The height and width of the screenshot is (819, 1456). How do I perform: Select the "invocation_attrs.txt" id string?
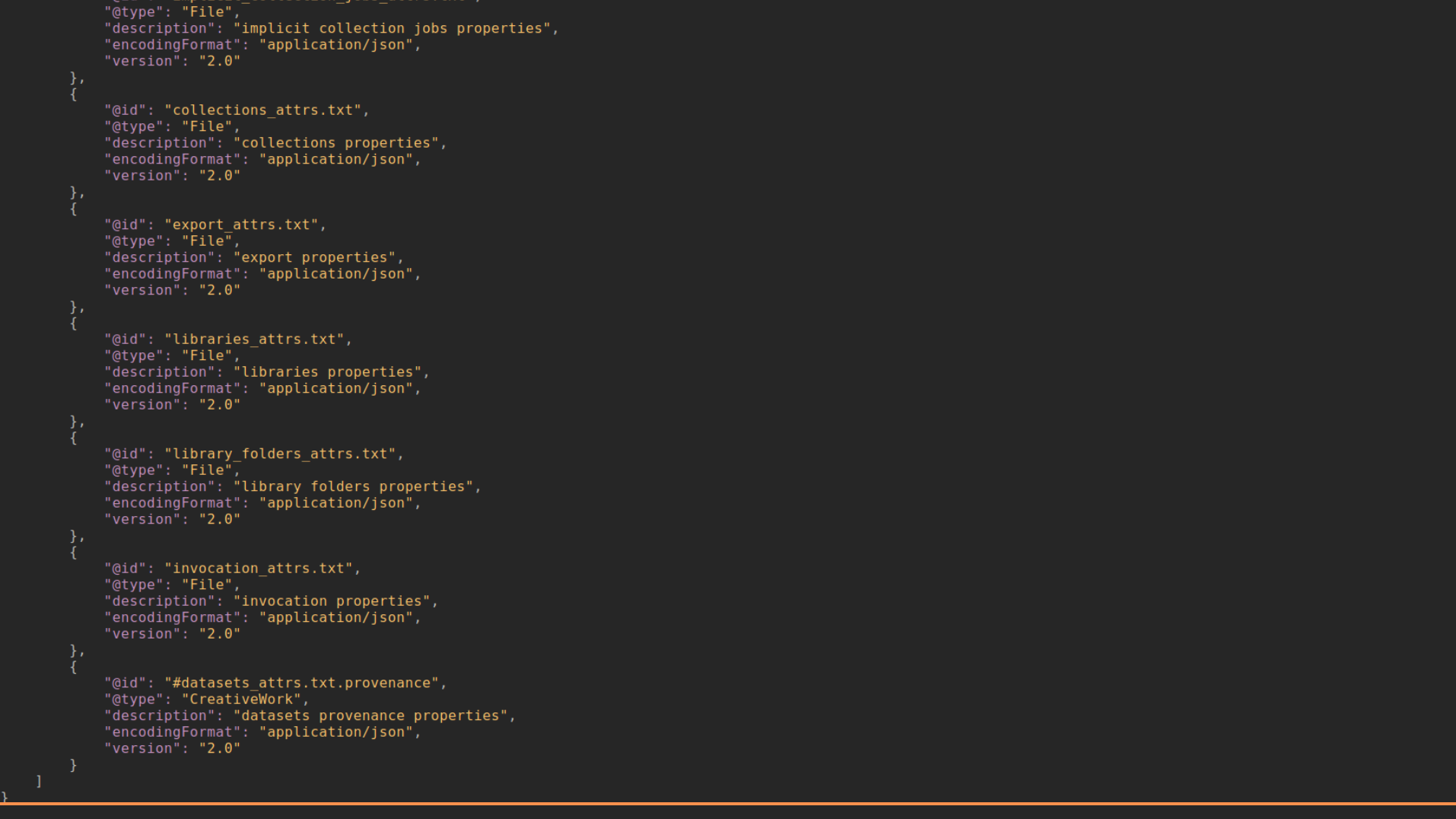[x=259, y=569]
